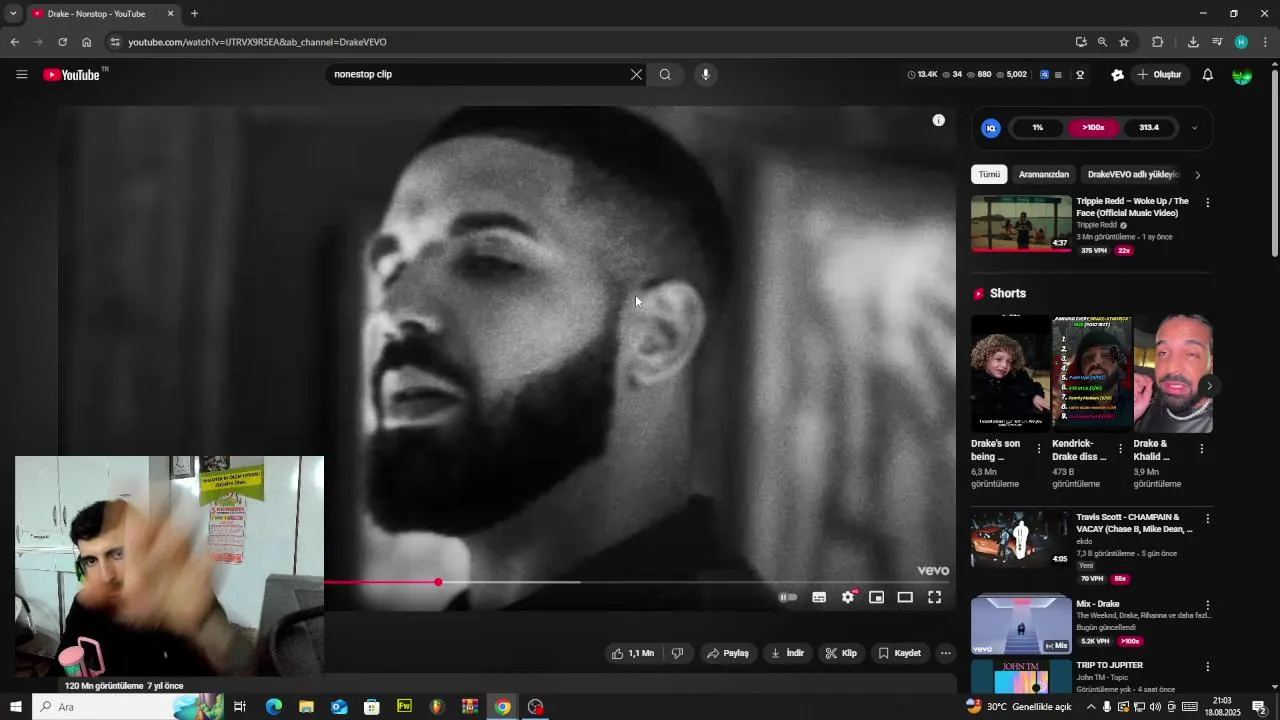Open Travis Scott CHAMPAIN & VACAY video title
This screenshot has width=1280, height=720.
[1134, 523]
